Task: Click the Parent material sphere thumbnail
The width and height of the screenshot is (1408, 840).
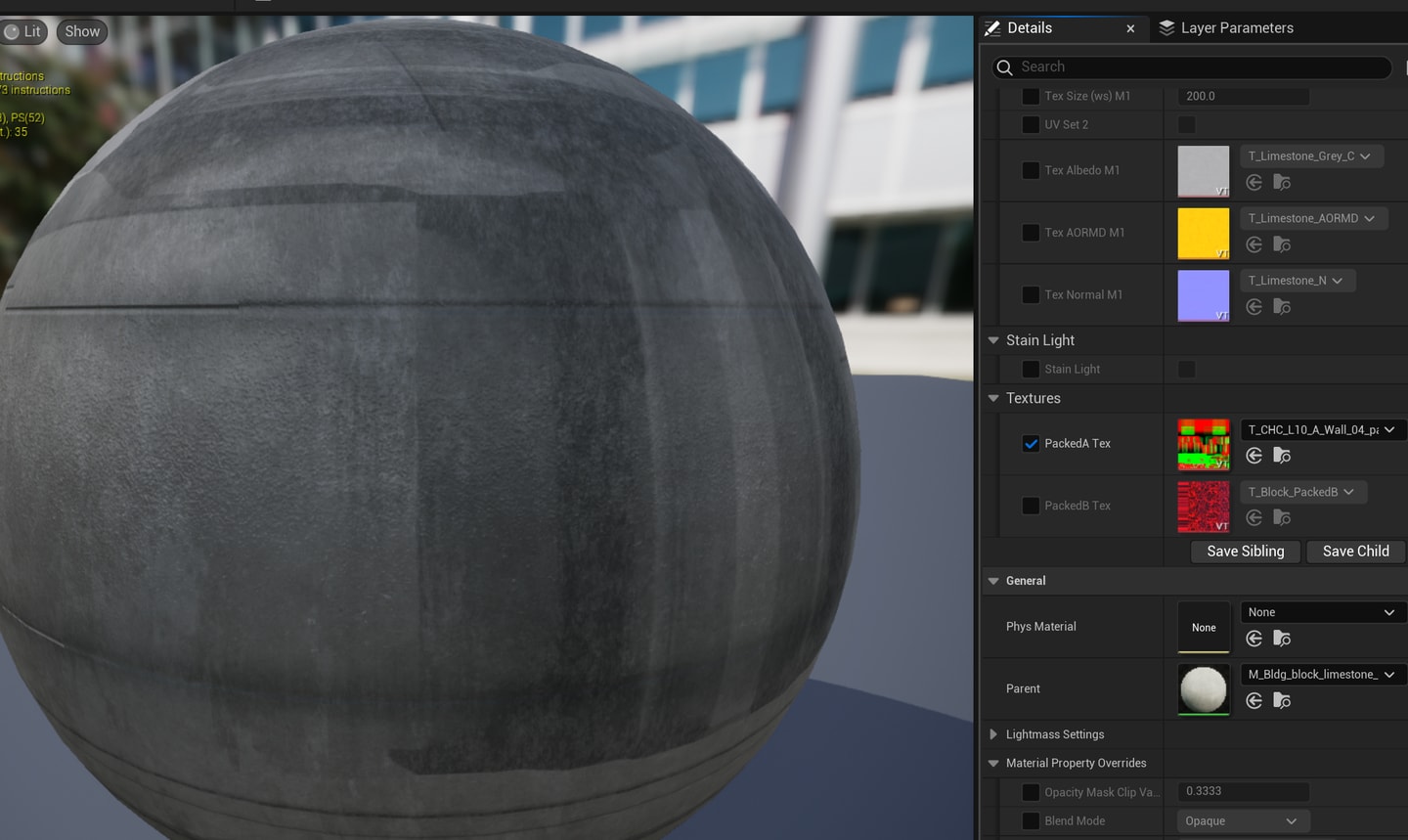Action: point(1204,689)
